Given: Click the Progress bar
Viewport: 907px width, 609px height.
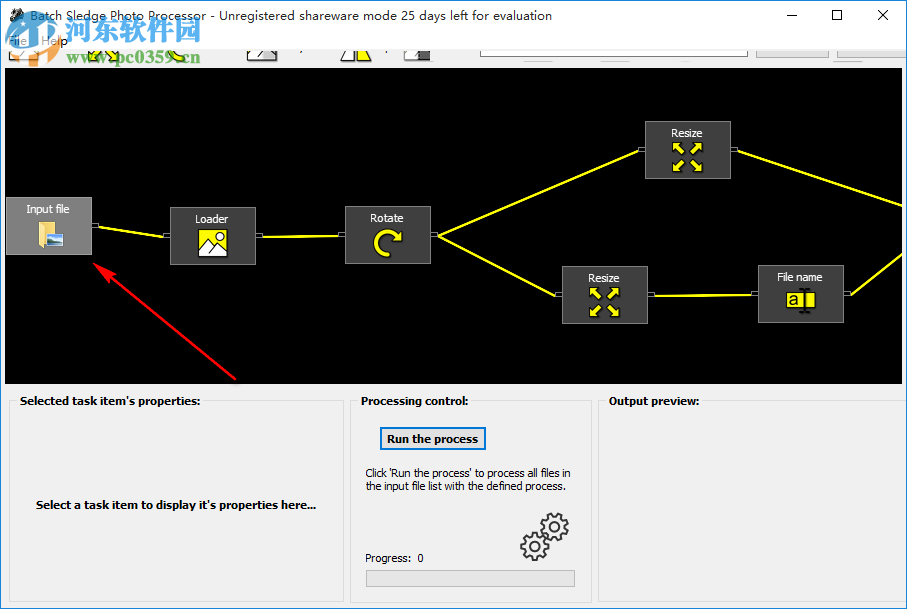Looking at the screenshot, I should [x=469, y=578].
